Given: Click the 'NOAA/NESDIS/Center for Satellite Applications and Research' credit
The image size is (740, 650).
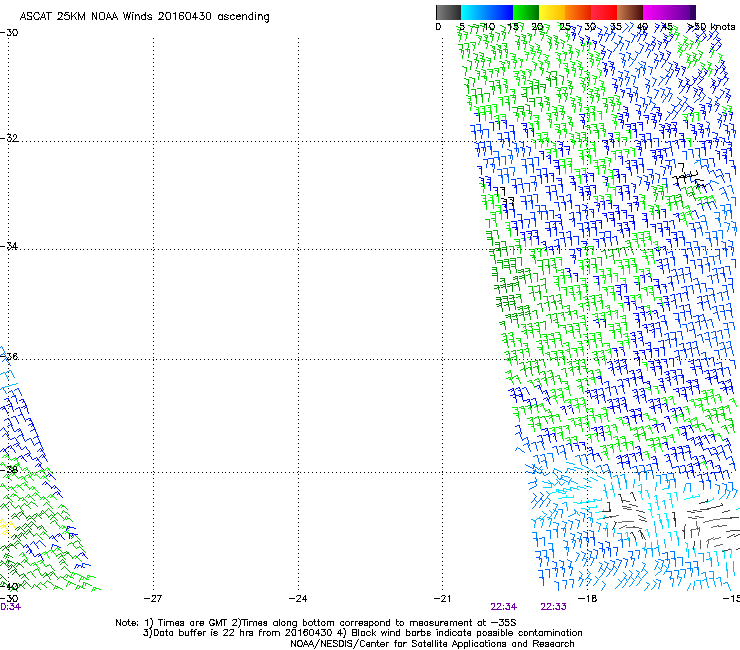Looking at the screenshot, I should coord(432,644).
